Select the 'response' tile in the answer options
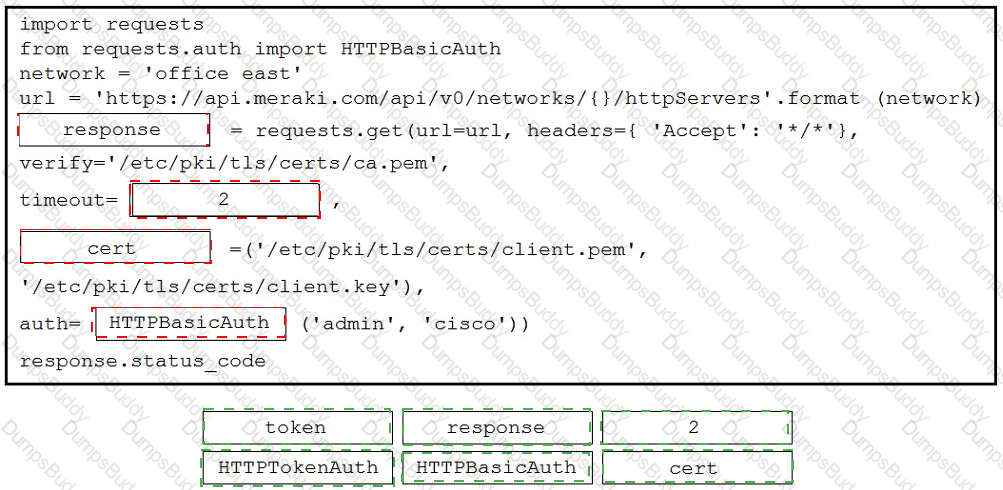Viewport: 1003px width, 490px height. coord(497,428)
